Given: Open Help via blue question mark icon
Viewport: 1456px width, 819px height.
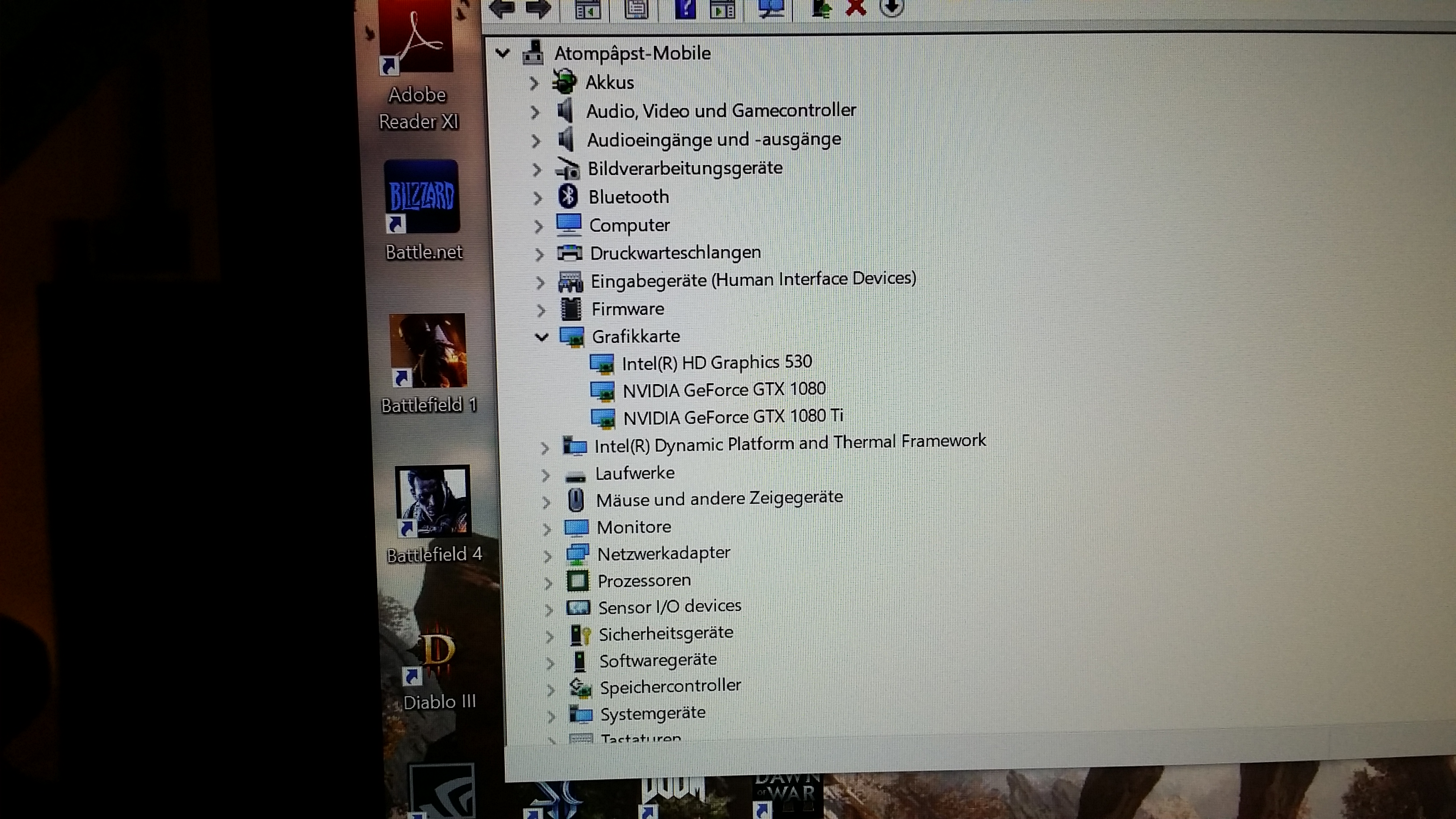Looking at the screenshot, I should click(x=685, y=8).
